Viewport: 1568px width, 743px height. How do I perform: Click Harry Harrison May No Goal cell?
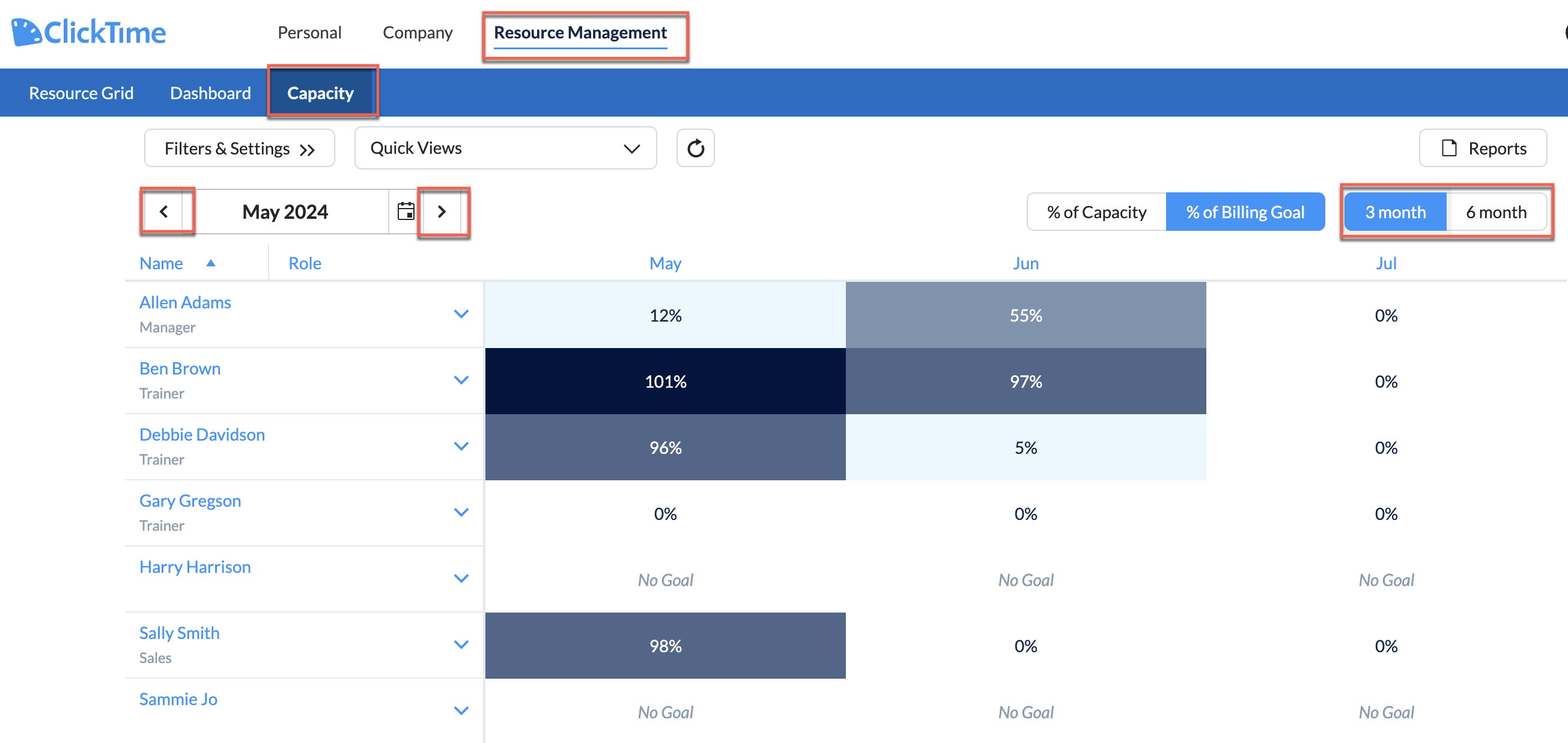665,579
